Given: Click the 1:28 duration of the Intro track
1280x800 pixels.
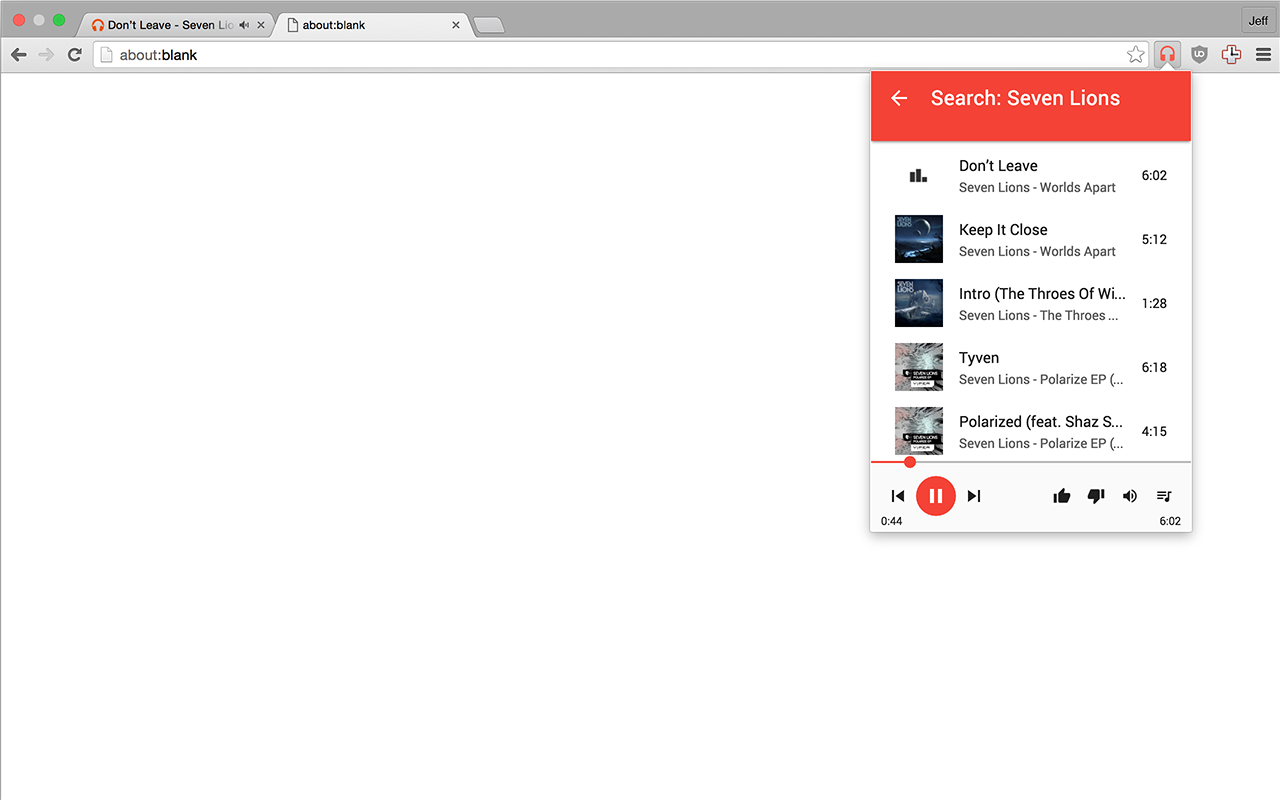Looking at the screenshot, I should (1154, 303).
